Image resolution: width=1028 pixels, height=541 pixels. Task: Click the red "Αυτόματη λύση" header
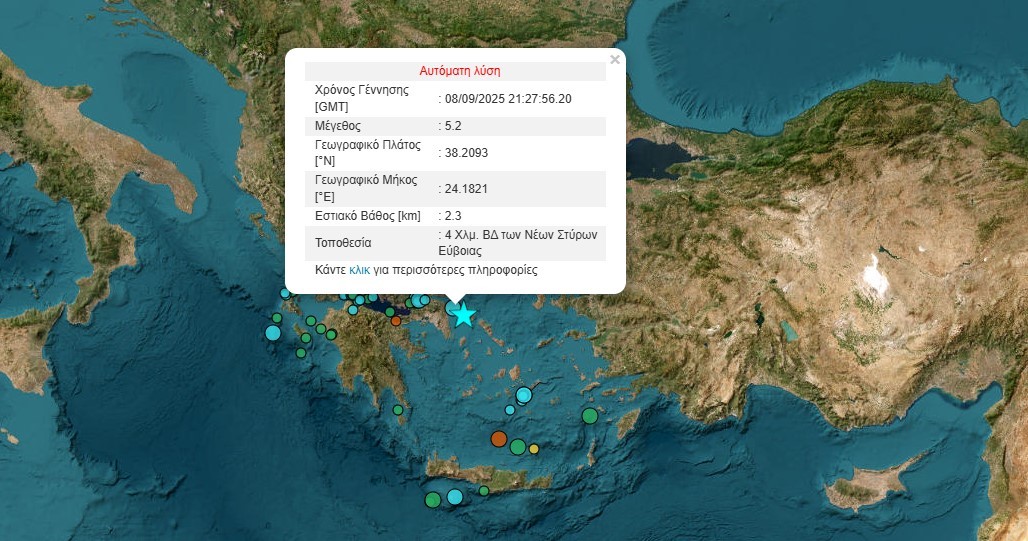coord(459,71)
